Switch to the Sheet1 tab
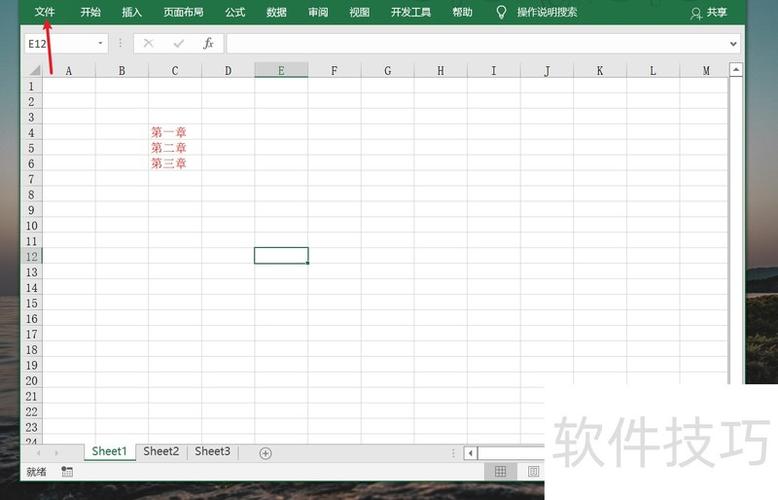 pos(110,451)
